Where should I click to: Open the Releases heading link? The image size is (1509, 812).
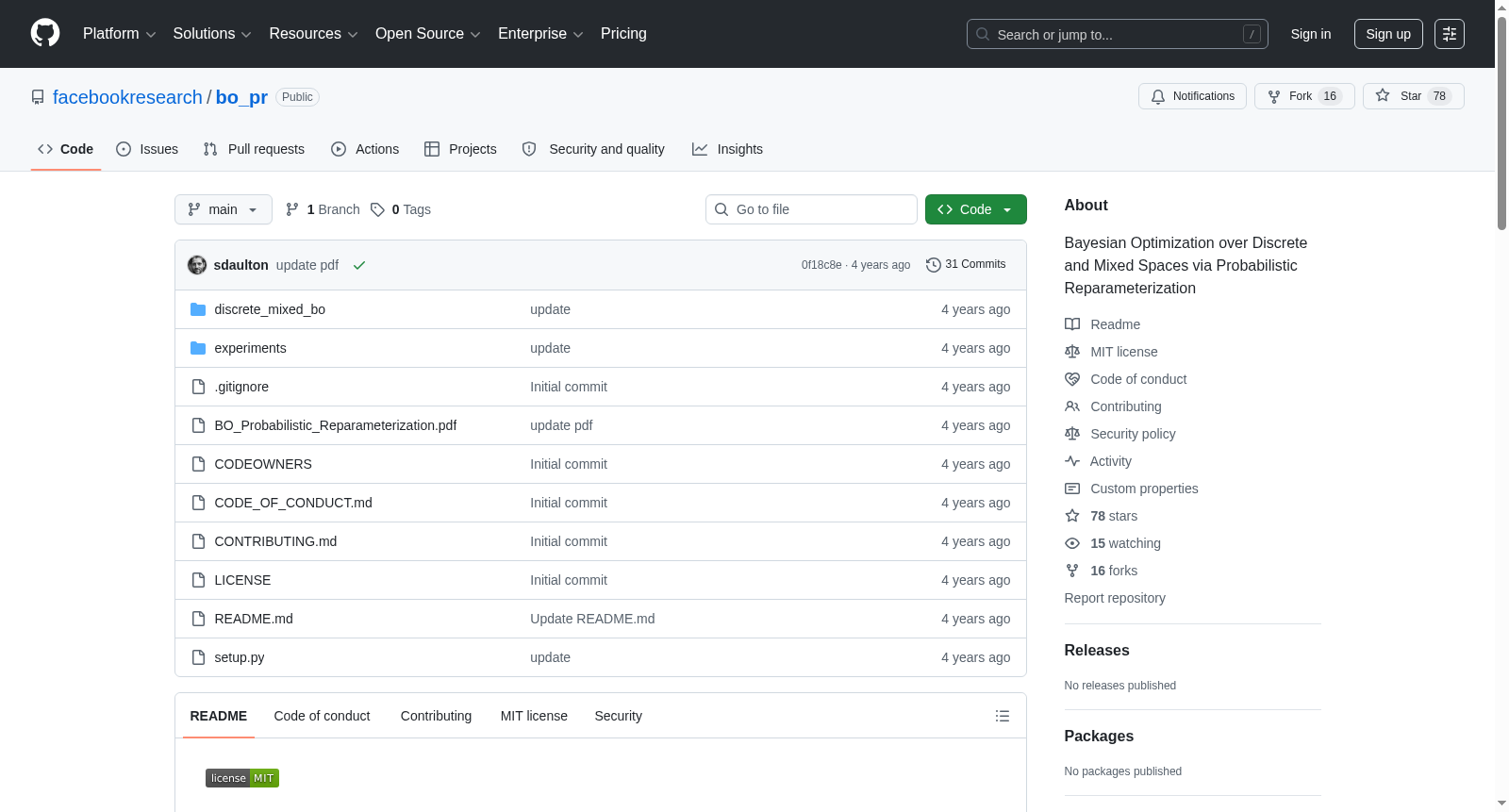[1097, 650]
